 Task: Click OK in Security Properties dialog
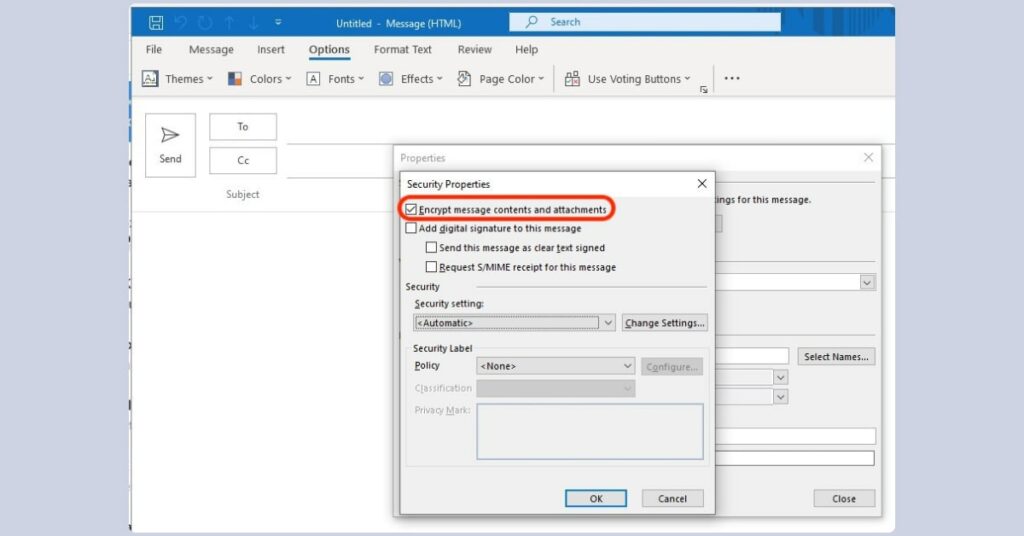(595, 498)
